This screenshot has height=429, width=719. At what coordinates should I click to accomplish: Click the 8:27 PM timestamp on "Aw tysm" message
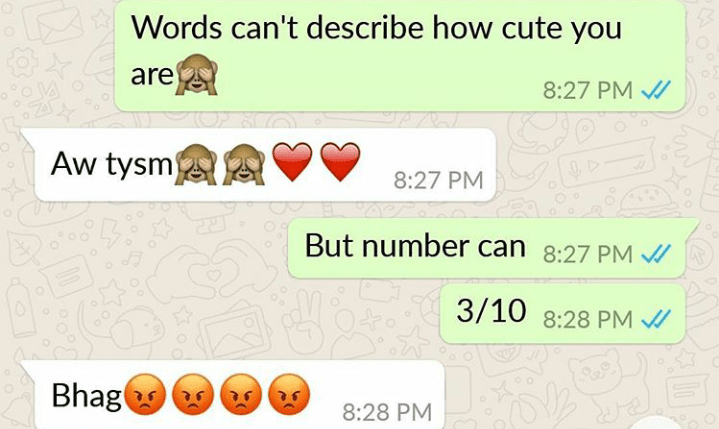pos(438,180)
